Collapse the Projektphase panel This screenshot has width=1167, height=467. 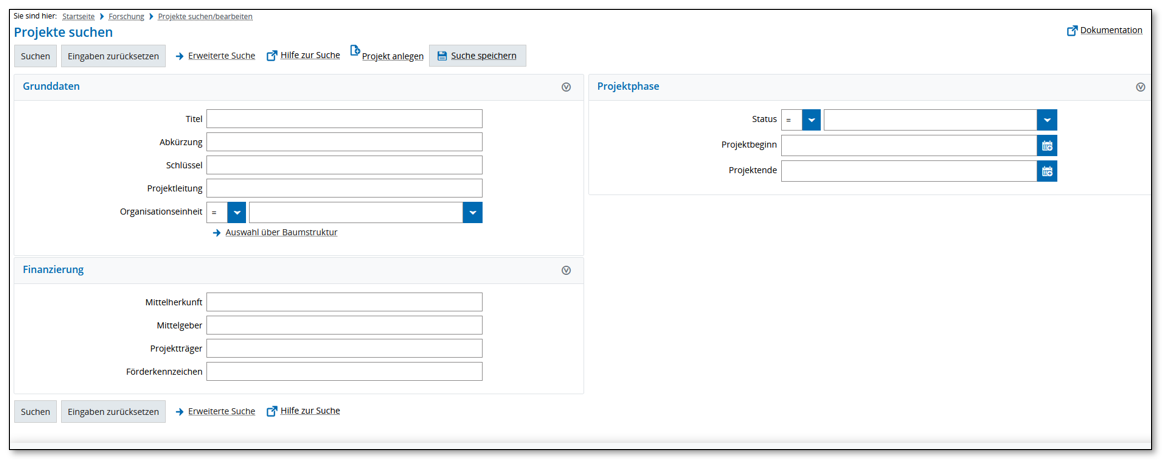pos(1140,87)
